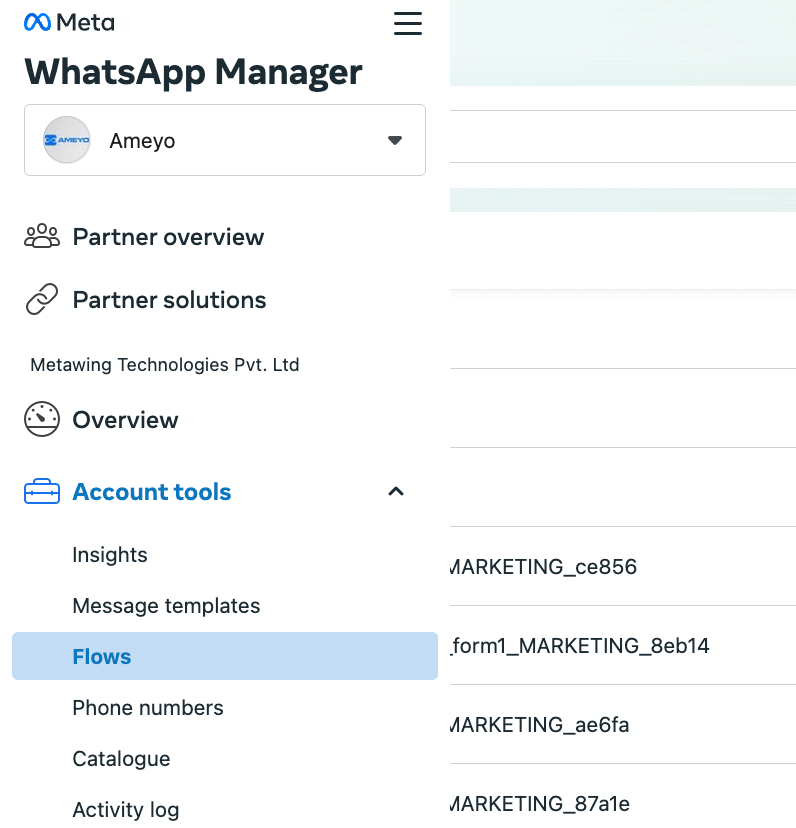Collapse Account tools with chevron
This screenshot has width=796, height=828.
coord(396,492)
